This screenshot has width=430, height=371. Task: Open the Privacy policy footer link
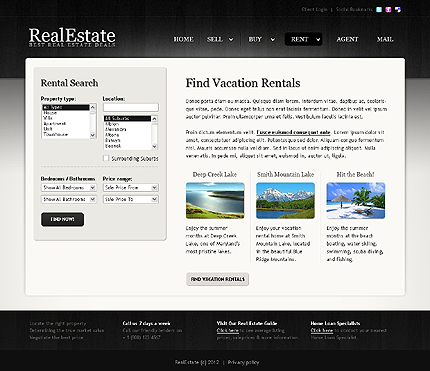[x=243, y=362]
